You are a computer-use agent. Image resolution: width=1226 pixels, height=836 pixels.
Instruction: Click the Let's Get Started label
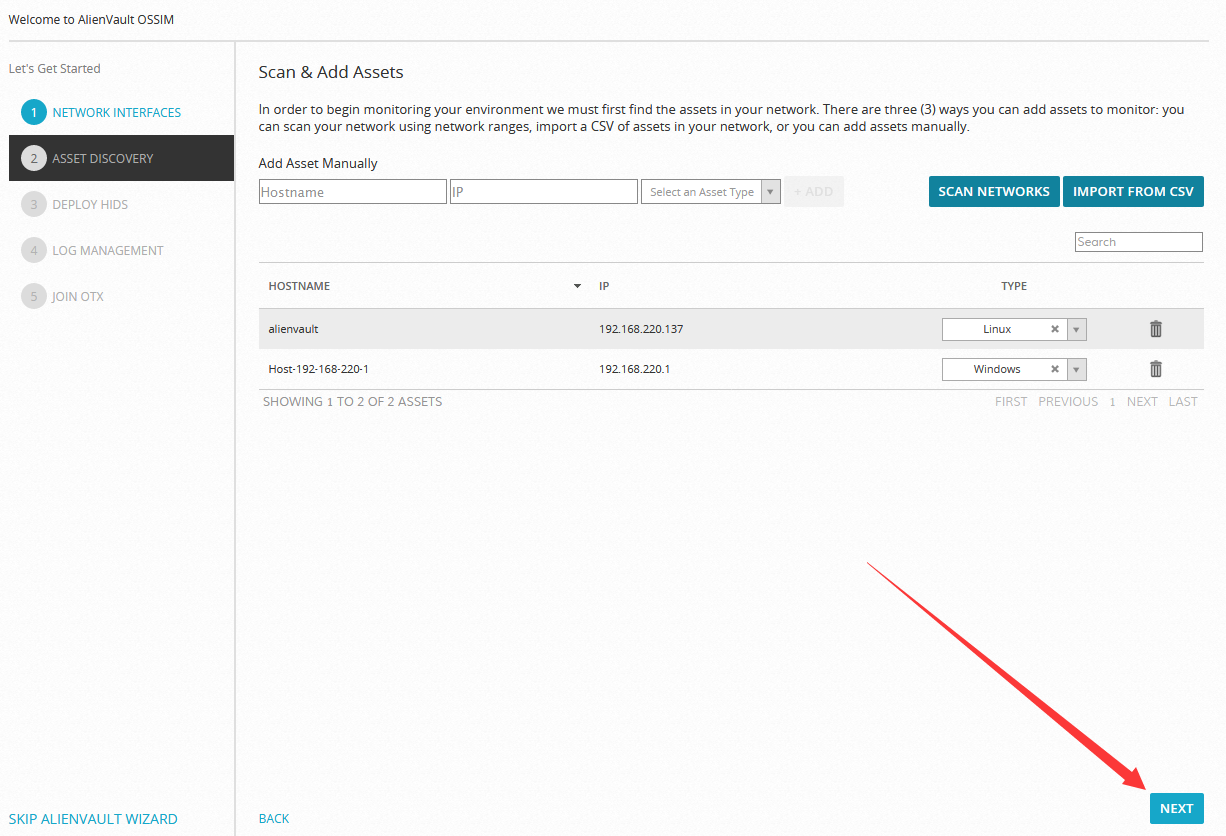(x=55, y=68)
